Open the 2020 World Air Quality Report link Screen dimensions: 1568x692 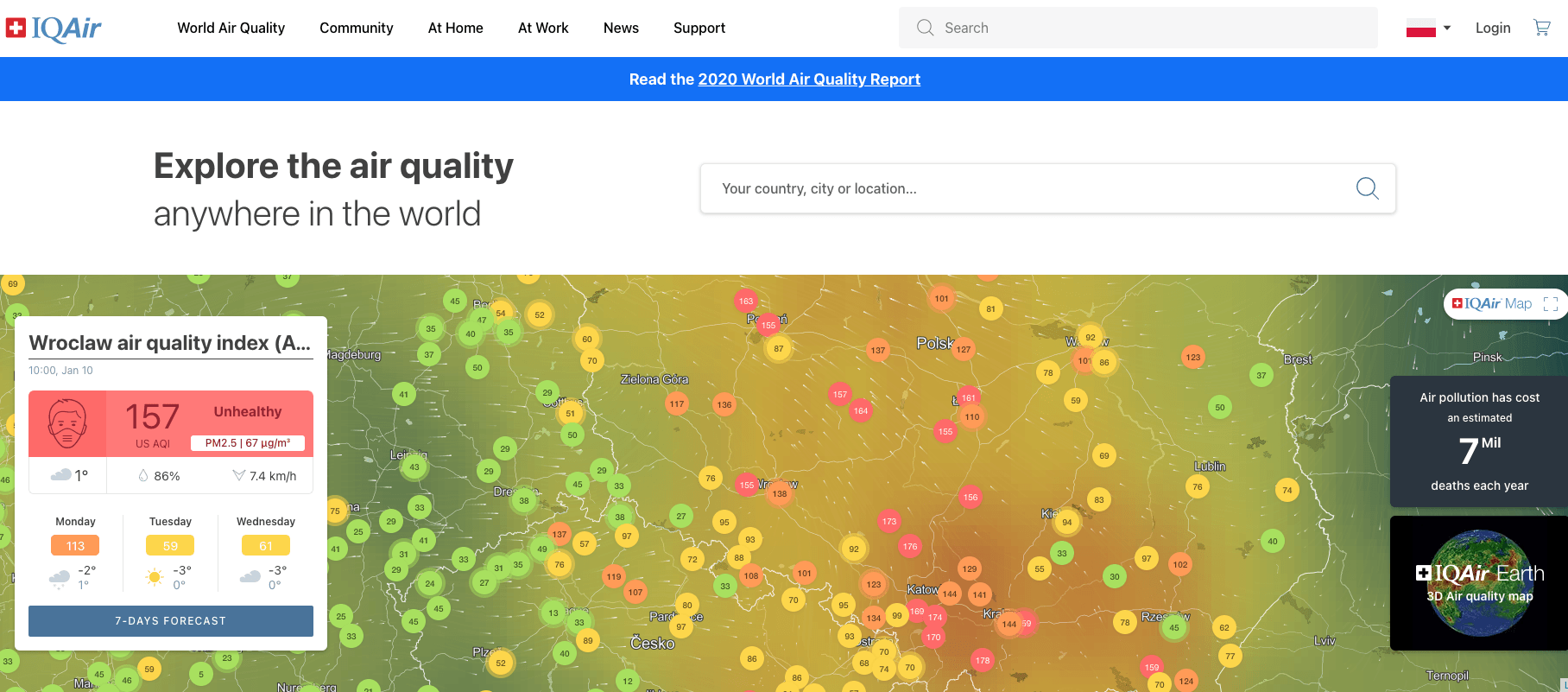click(808, 79)
